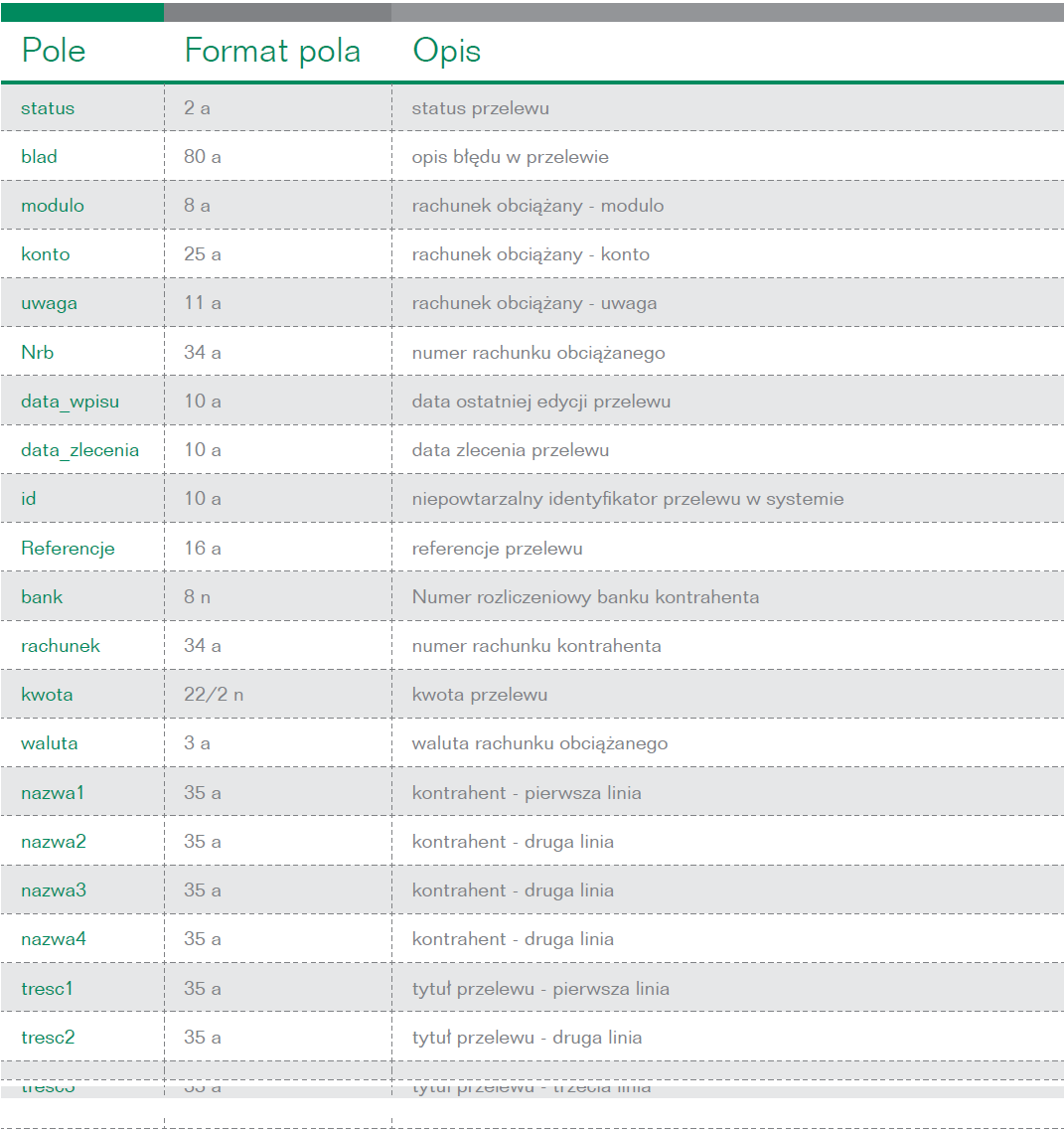Select the bank field's 8 n format
Screen dimensions: 1064x1131
(197, 596)
